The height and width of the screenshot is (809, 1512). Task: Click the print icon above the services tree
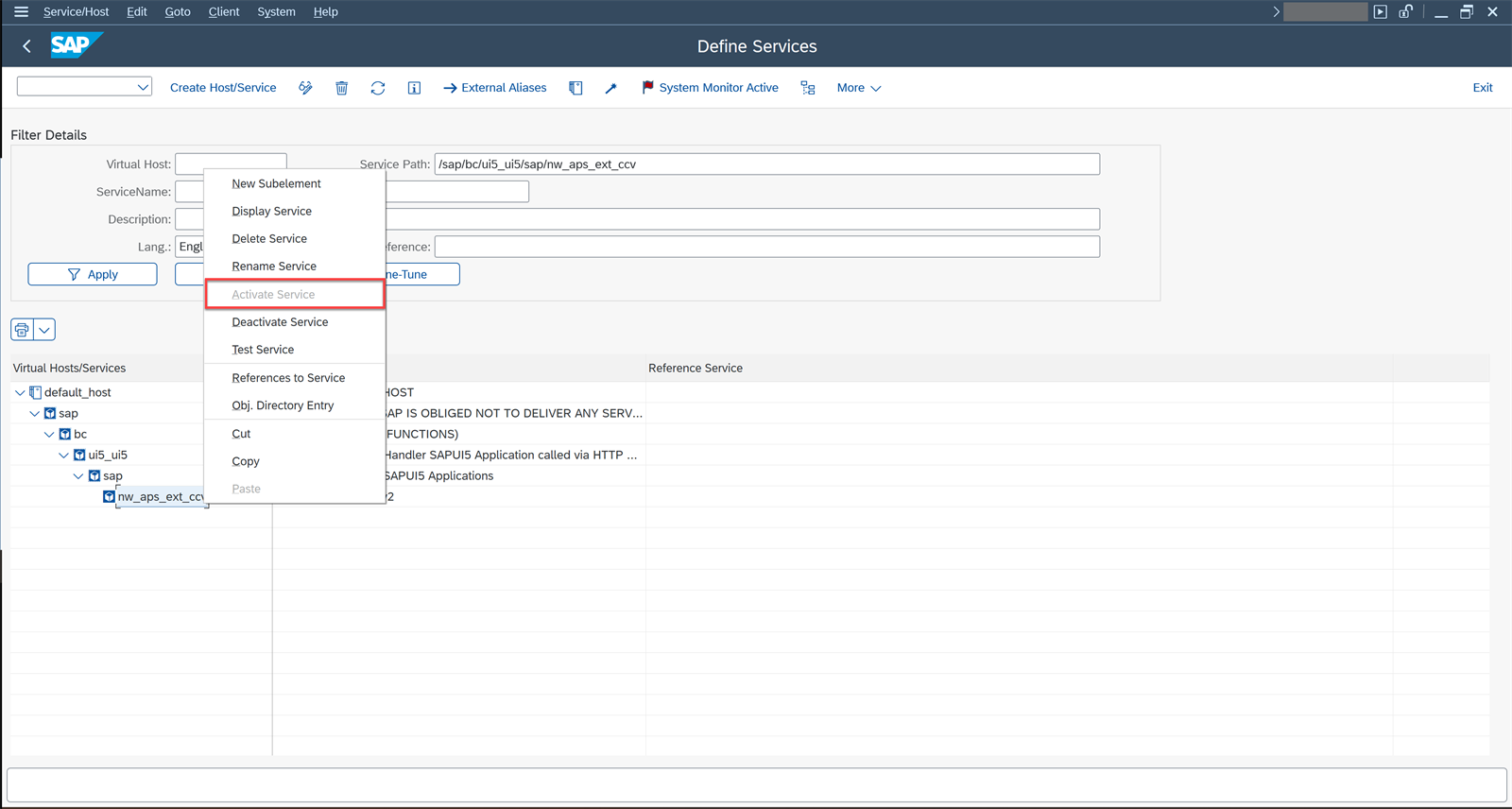pyautogui.click(x=22, y=330)
